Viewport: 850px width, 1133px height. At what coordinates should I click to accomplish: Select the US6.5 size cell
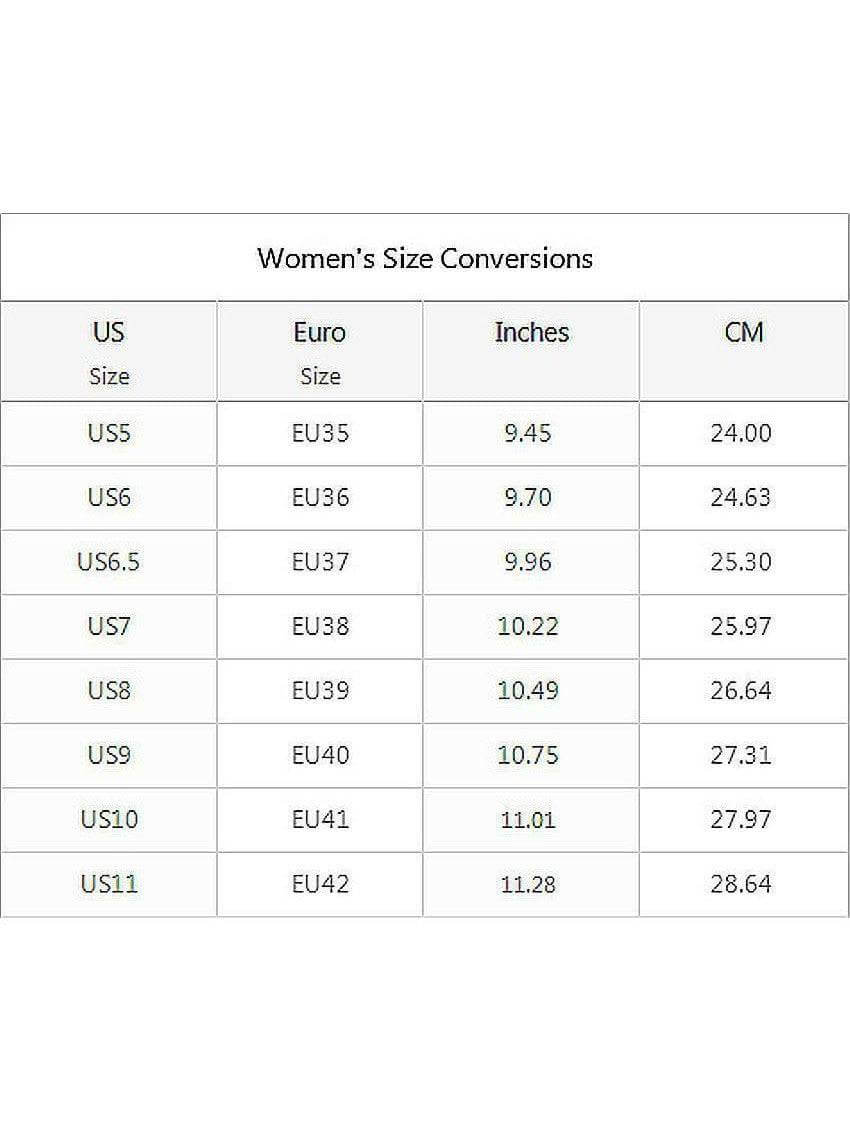pyautogui.click(x=109, y=562)
